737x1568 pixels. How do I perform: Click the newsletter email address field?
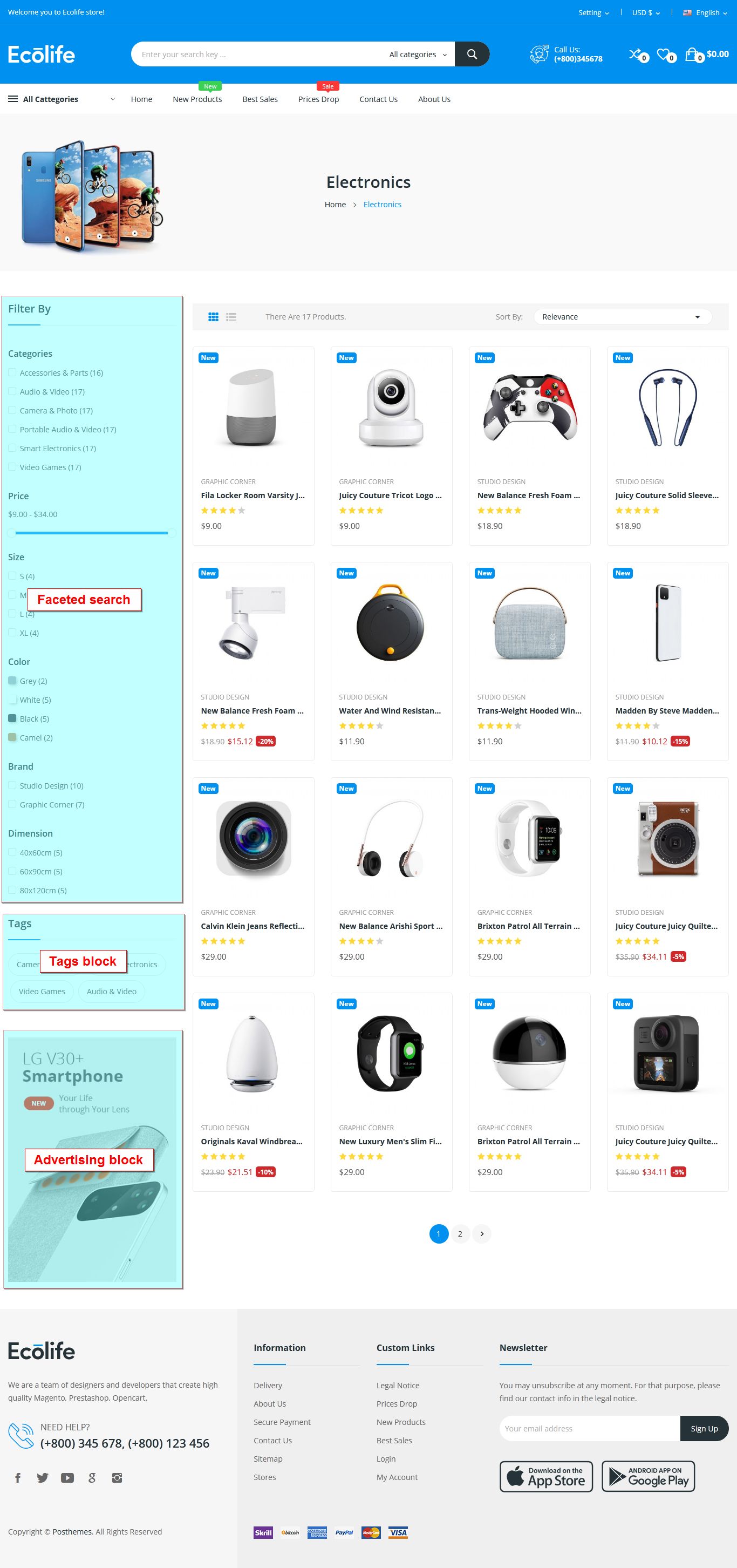[x=590, y=1429]
